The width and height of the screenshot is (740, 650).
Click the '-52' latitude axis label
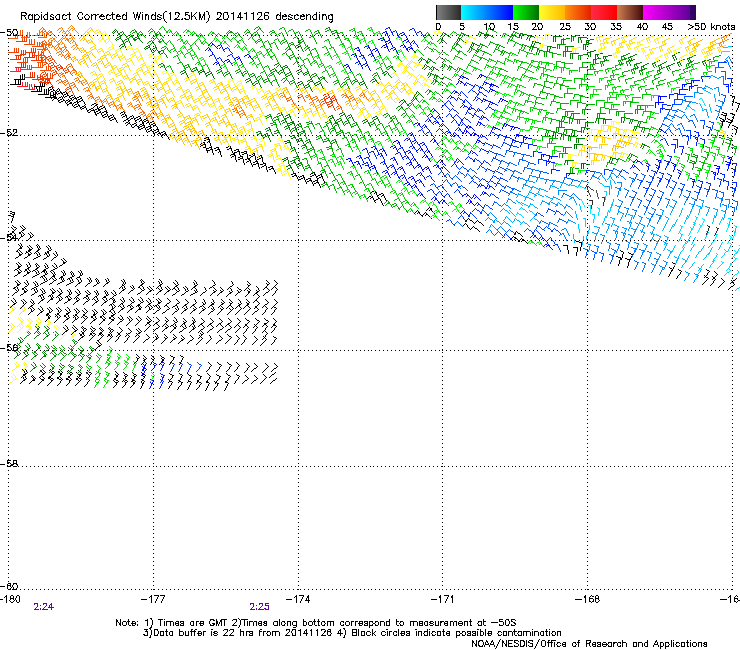pos(9,133)
